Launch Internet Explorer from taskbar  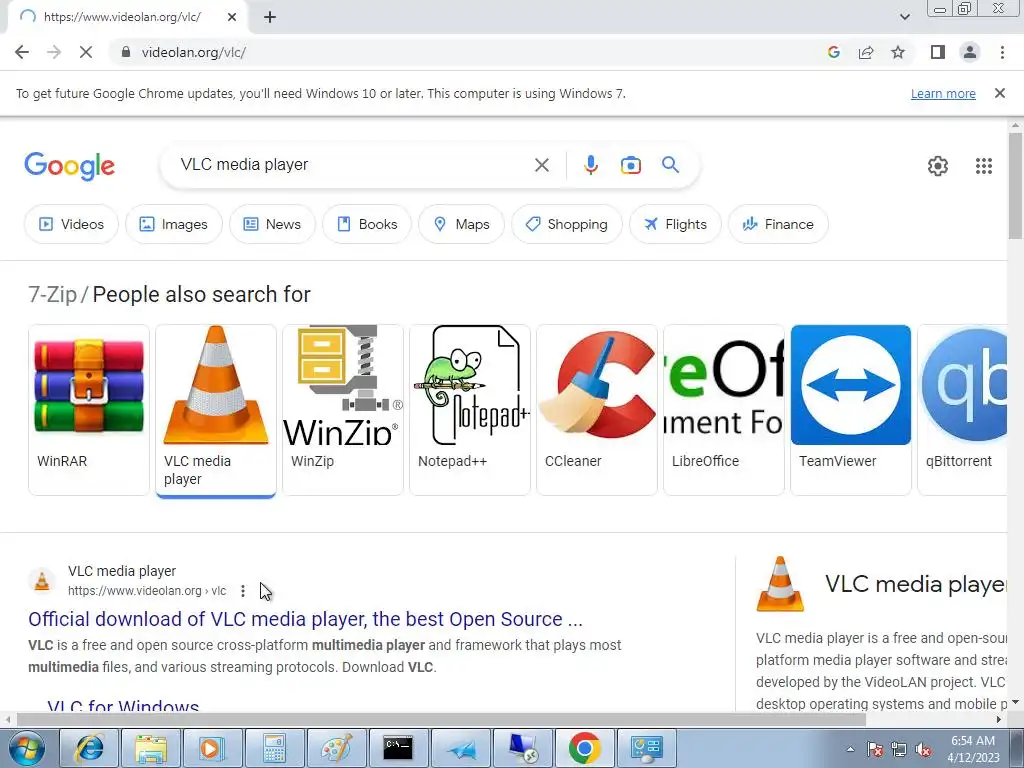[89, 748]
